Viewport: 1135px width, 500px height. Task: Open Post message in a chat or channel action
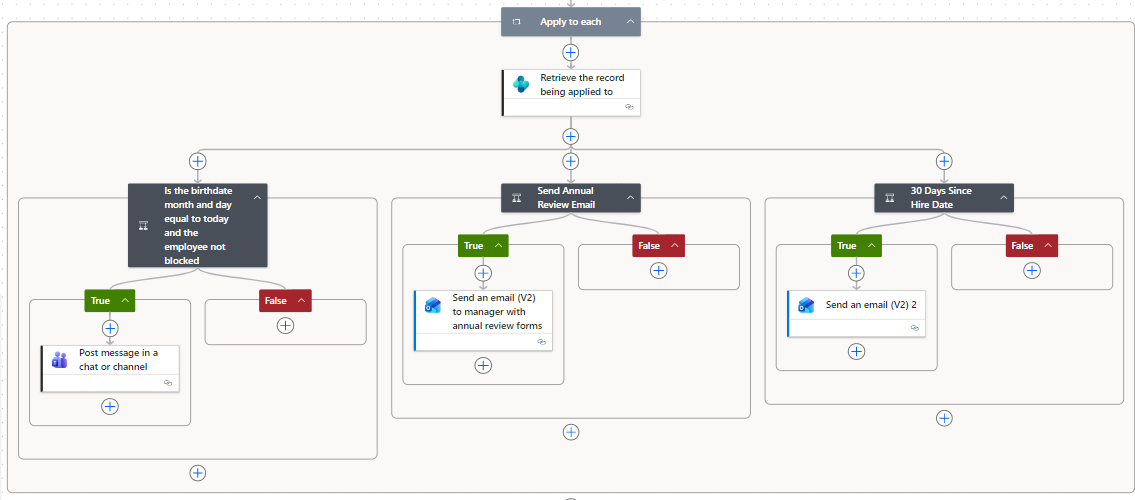110,368
